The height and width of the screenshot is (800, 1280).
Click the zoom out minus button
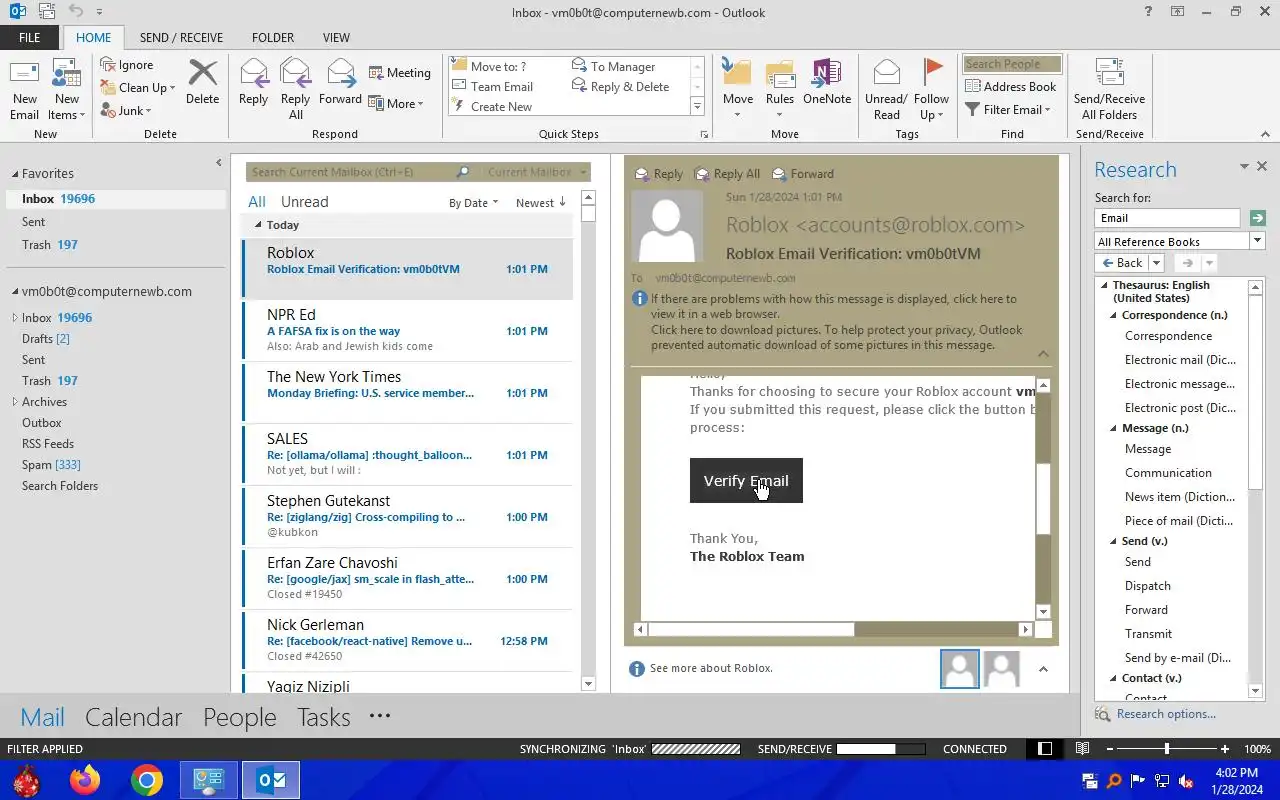1108,749
